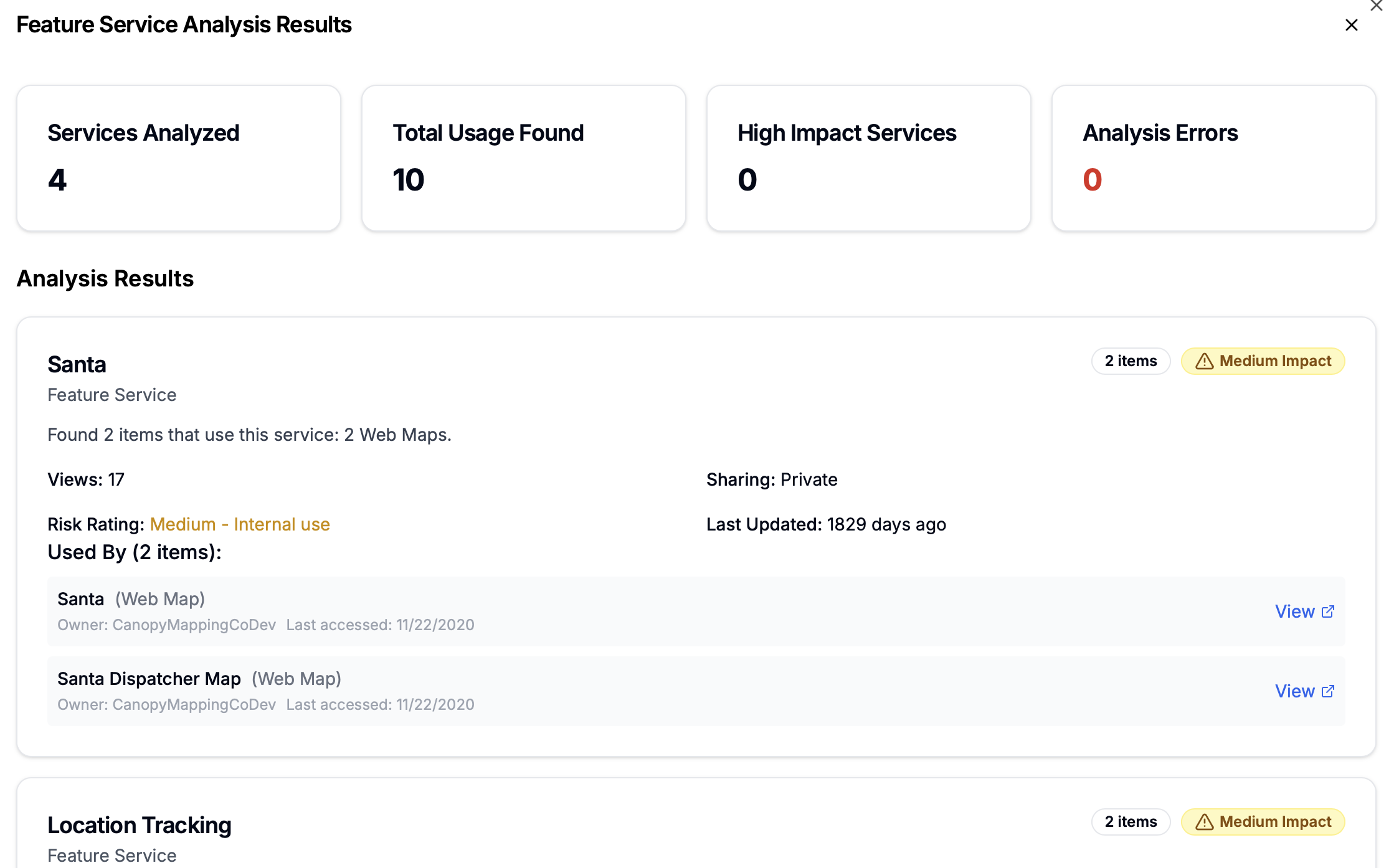Click external-link icon on Santa Dispatcher Map row
This screenshot has width=1399, height=868.
tap(1328, 691)
